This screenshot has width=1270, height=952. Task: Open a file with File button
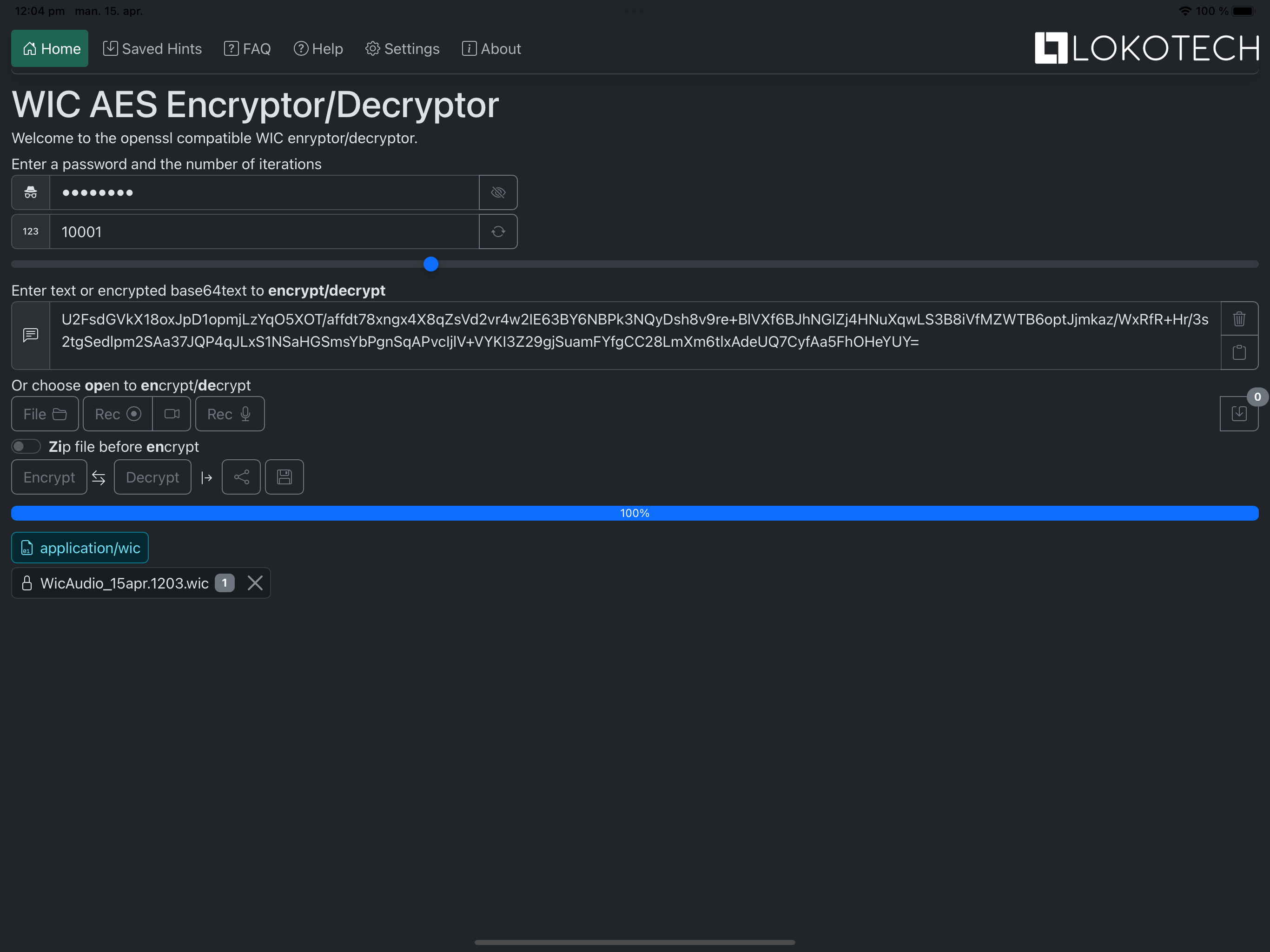[x=45, y=413]
